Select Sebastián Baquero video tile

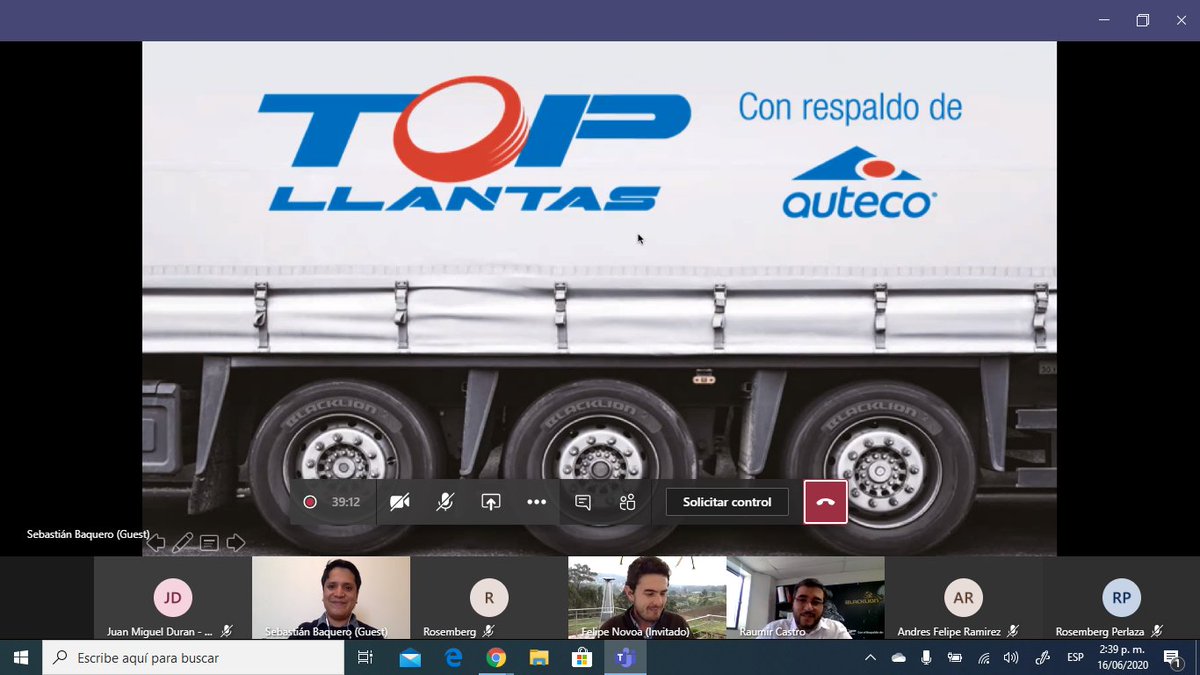point(331,598)
